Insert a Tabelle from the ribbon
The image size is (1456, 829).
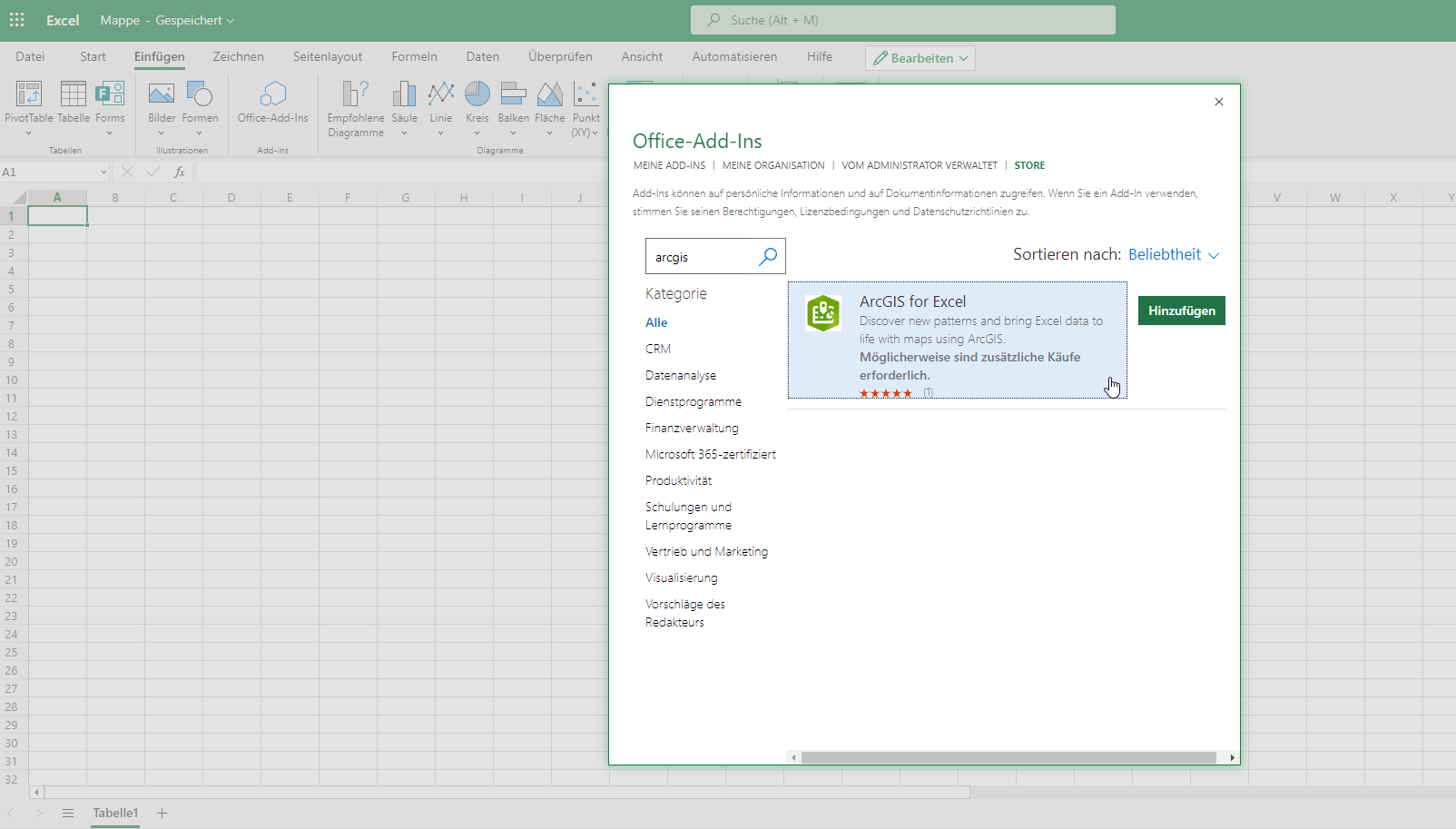coord(73,104)
